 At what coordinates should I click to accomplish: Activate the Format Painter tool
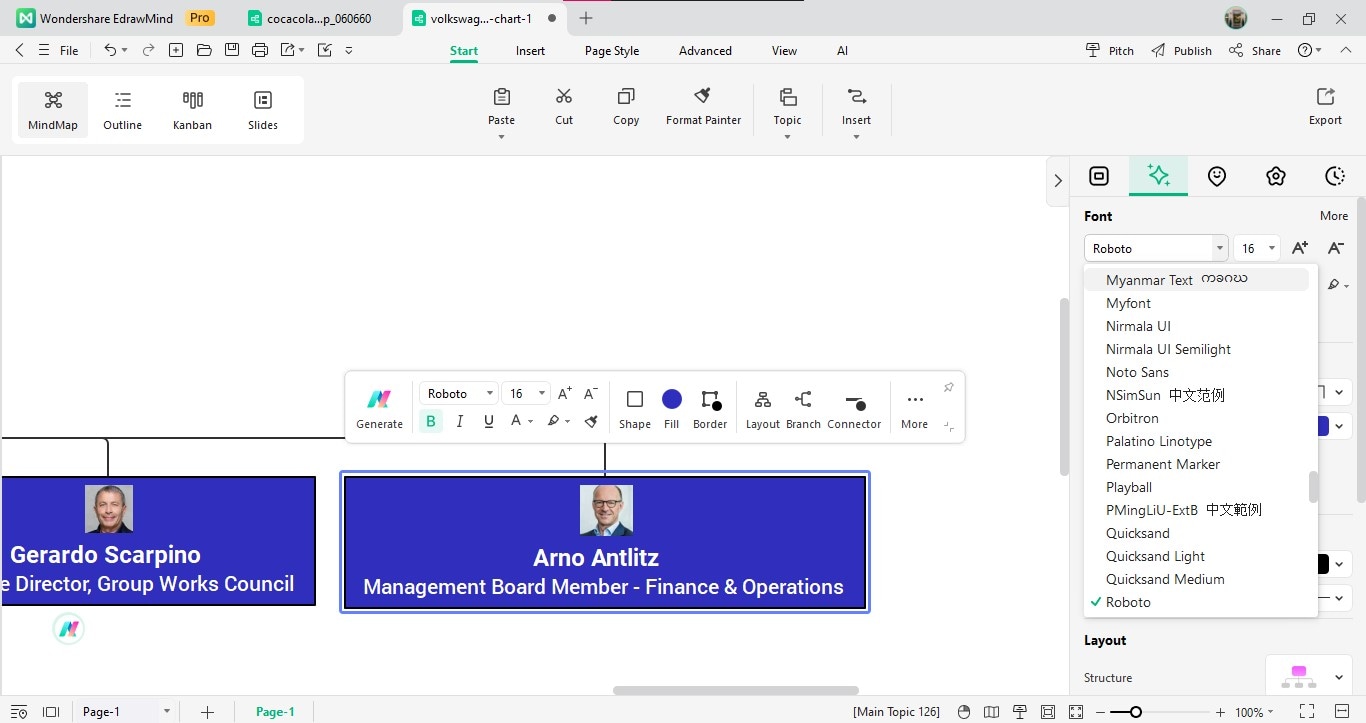coord(703,106)
